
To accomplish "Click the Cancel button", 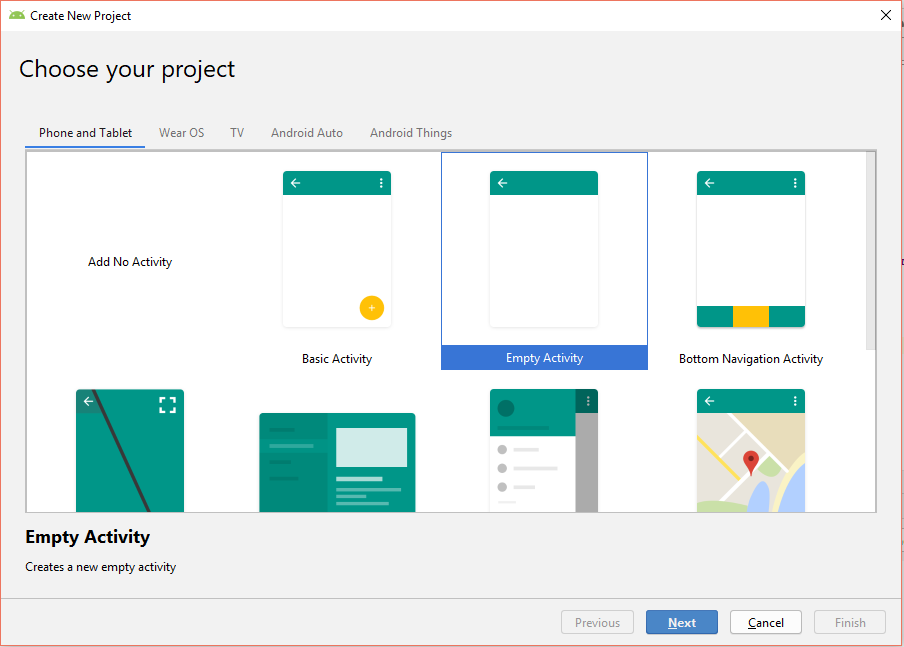I will click(x=766, y=622).
